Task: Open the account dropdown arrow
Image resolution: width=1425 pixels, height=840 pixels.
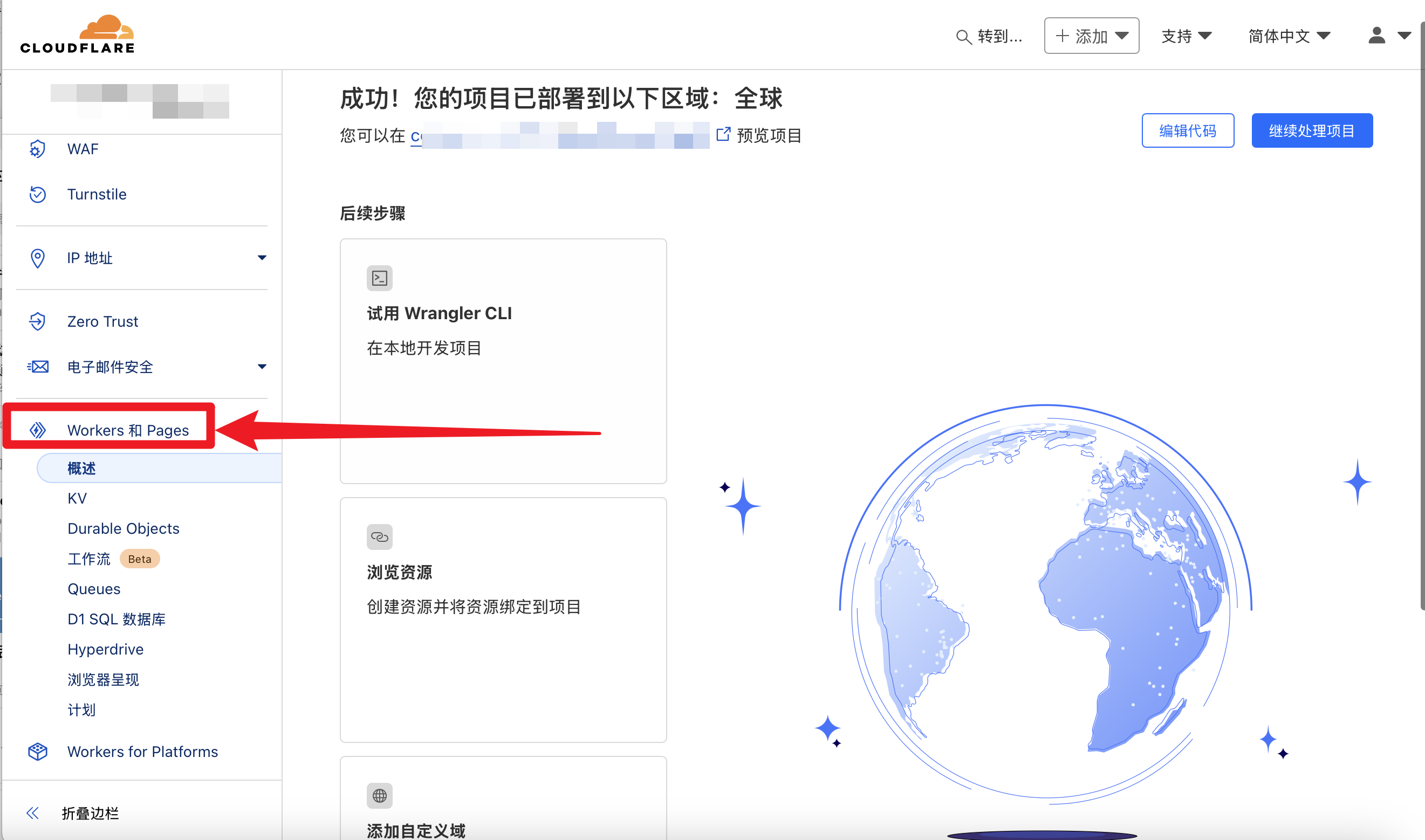Action: click(1403, 36)
